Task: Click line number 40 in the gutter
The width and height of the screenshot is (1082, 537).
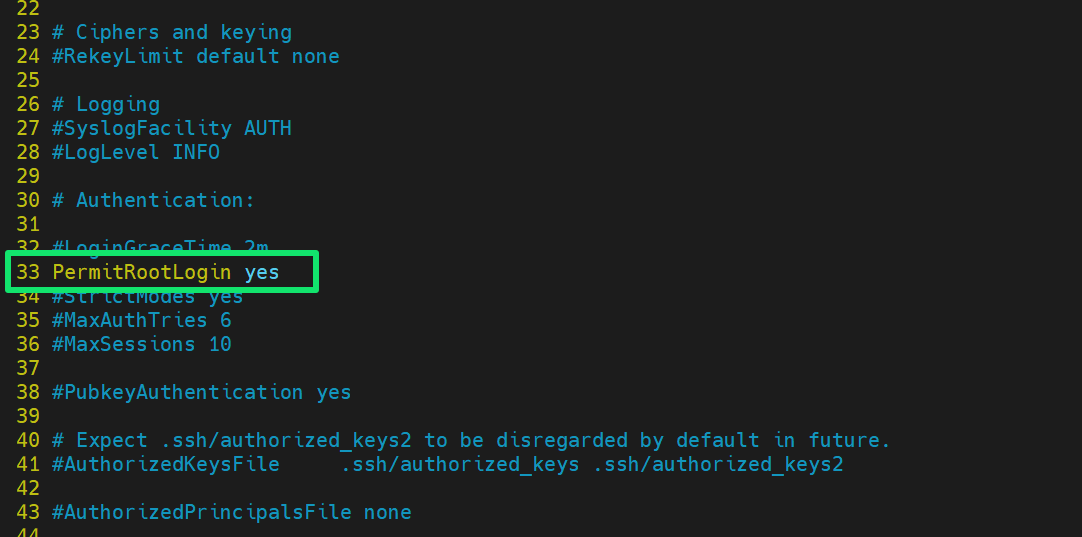Action: (28, 440)
